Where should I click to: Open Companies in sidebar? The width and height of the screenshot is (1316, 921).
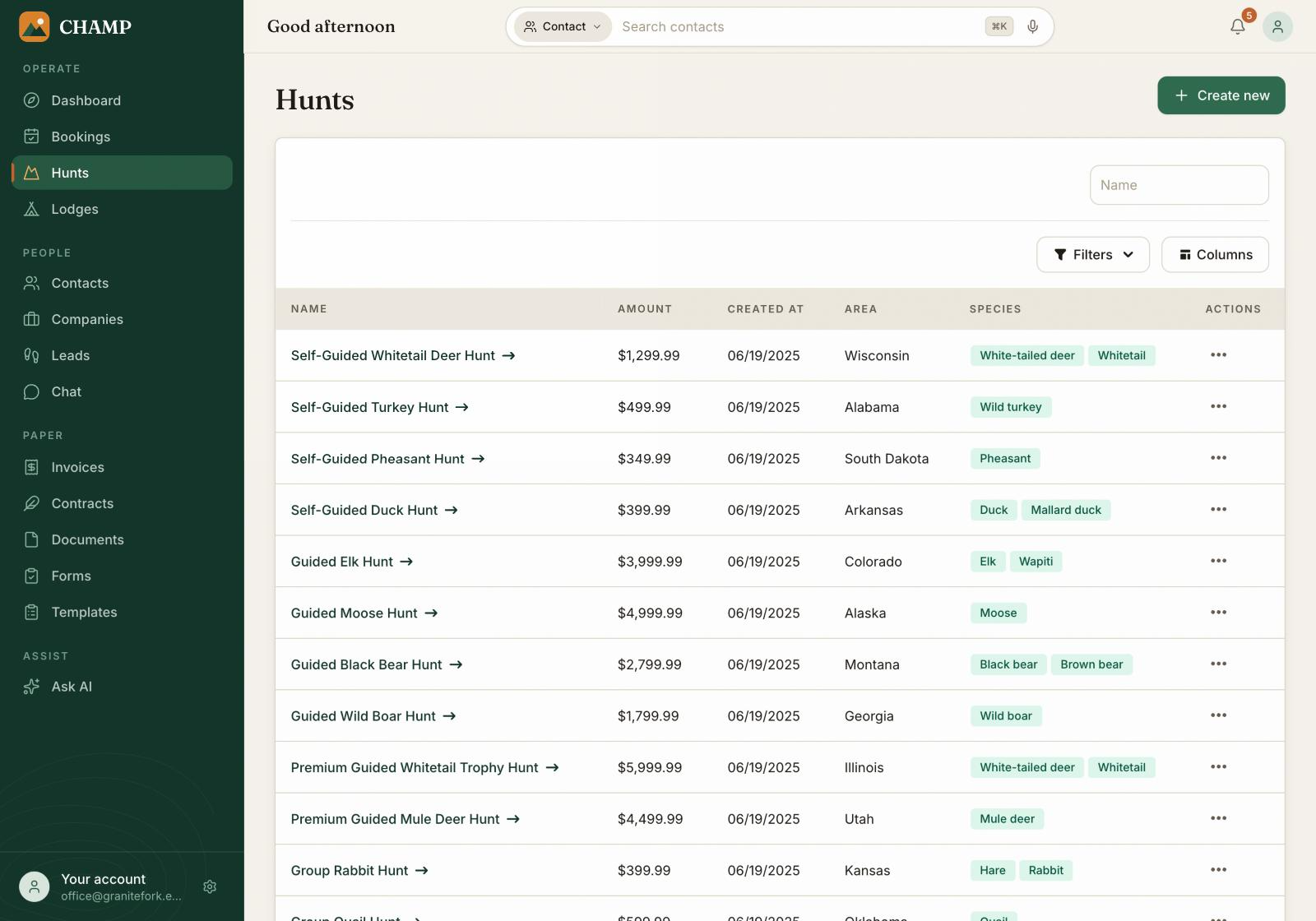[x=122, y=319]
